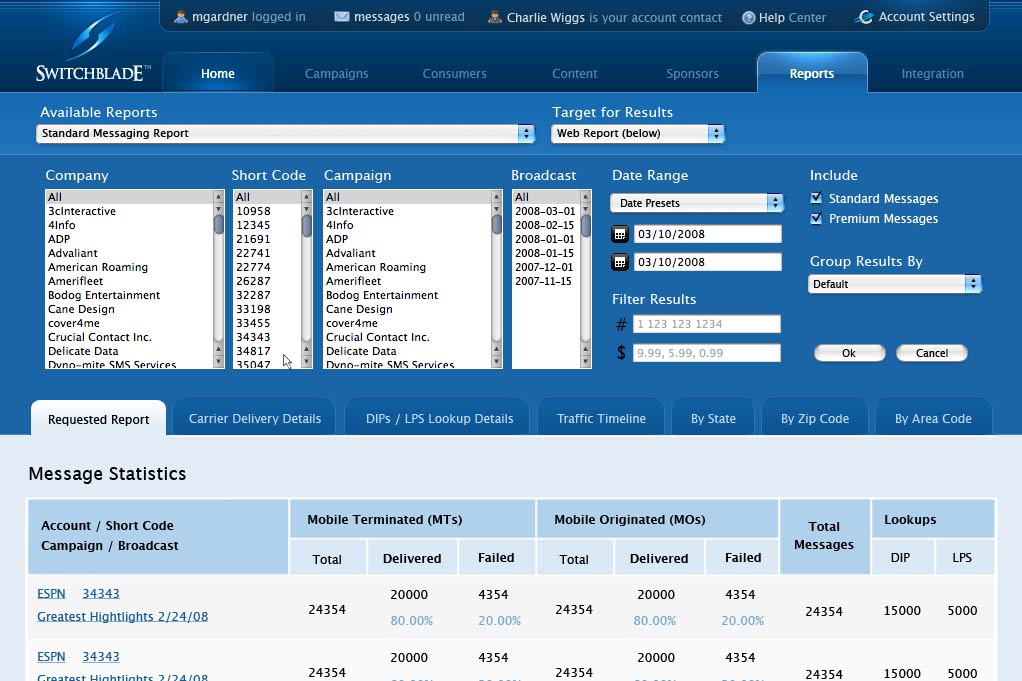
Task: Switch to the Campaigns tab
Action: pyautogui.click(x=336, y=73)
